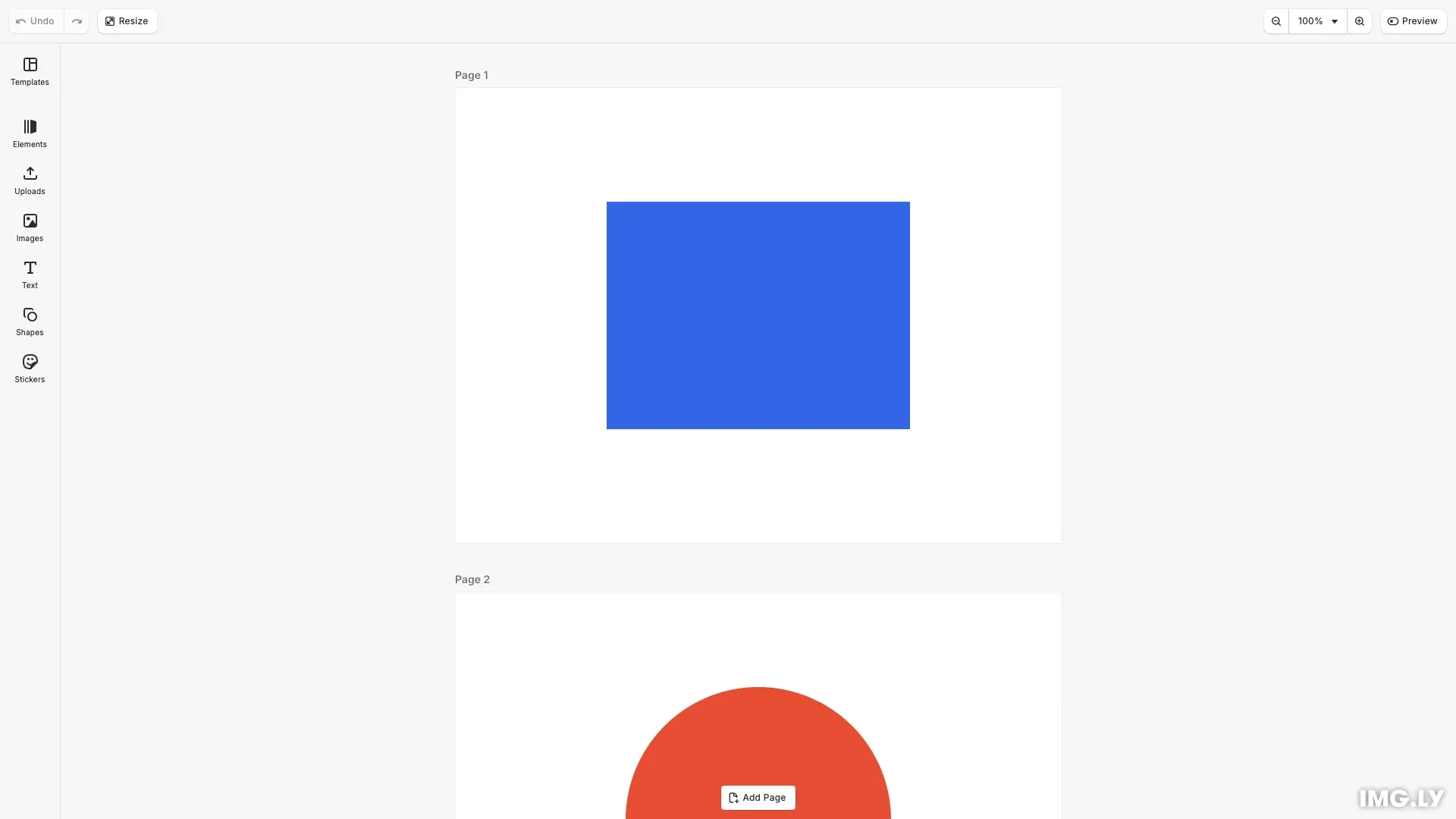Click the Add Page button
Image resolution: width=1456 pixels, height=819 pixels.
(x=758, y=797)
